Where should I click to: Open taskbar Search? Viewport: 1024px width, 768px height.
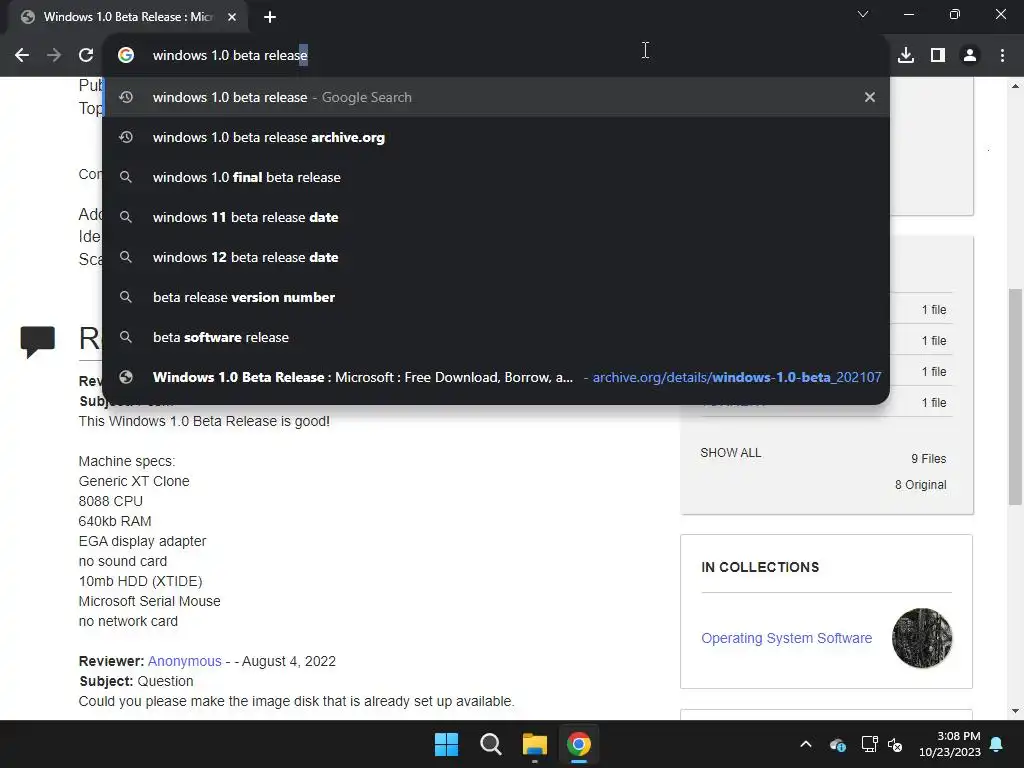490,744
